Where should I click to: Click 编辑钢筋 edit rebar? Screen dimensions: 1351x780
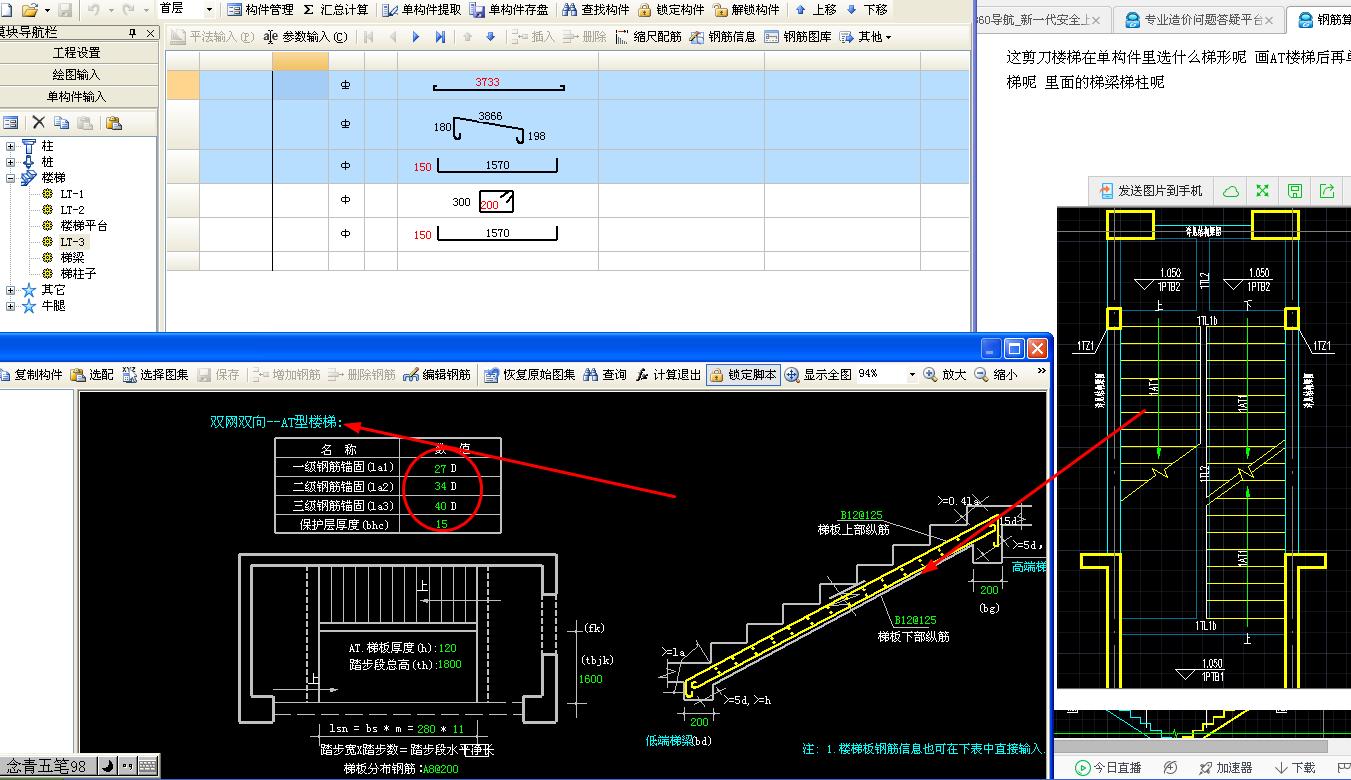click(x=437, y=375)
